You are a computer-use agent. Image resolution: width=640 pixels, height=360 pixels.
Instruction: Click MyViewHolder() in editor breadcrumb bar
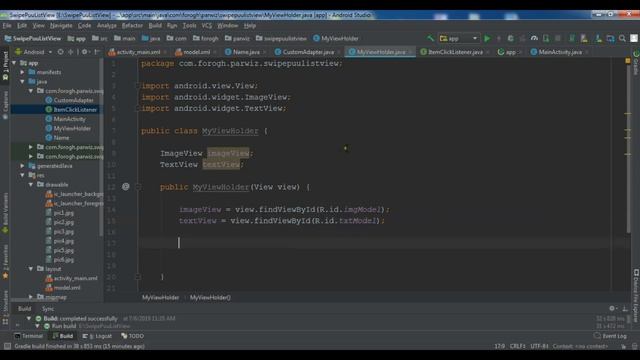[210, 298]
